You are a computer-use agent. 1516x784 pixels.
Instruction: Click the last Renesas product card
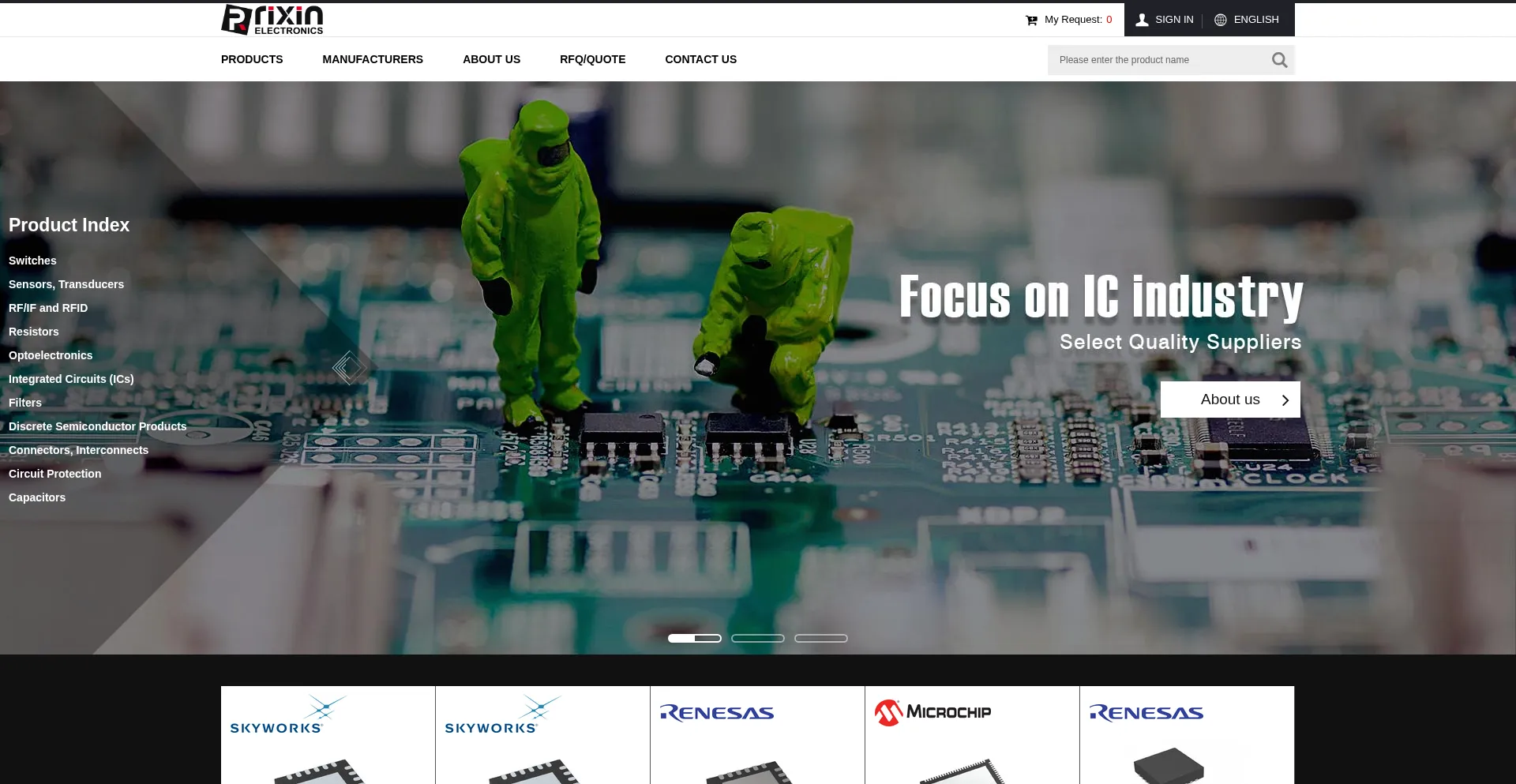point(1187,735)
